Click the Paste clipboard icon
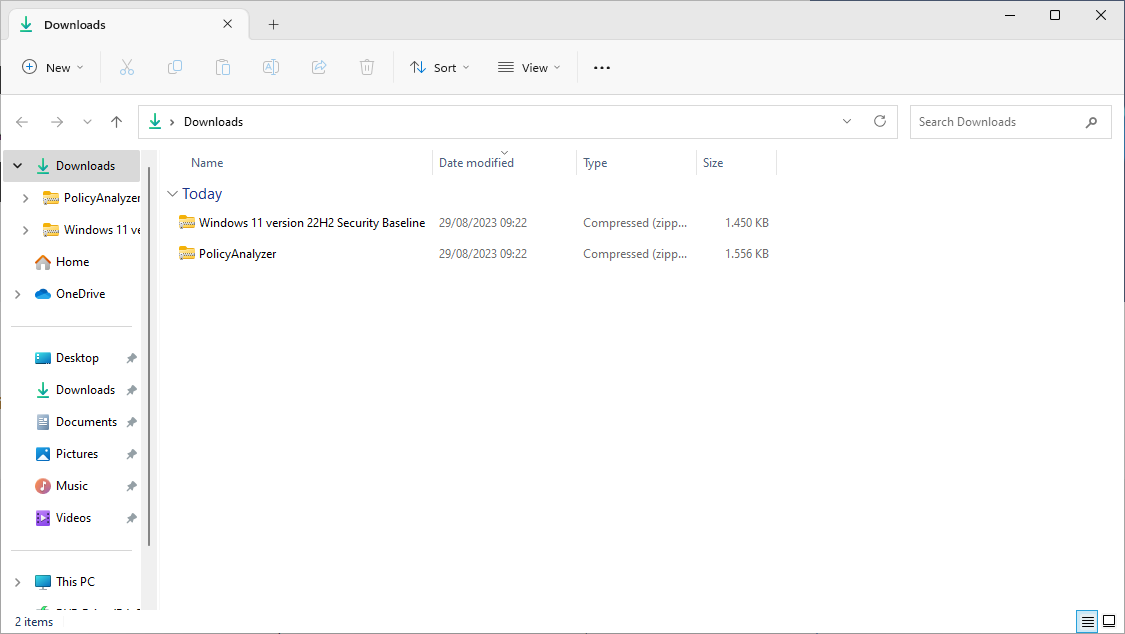1125x634 pixels. 223,67
